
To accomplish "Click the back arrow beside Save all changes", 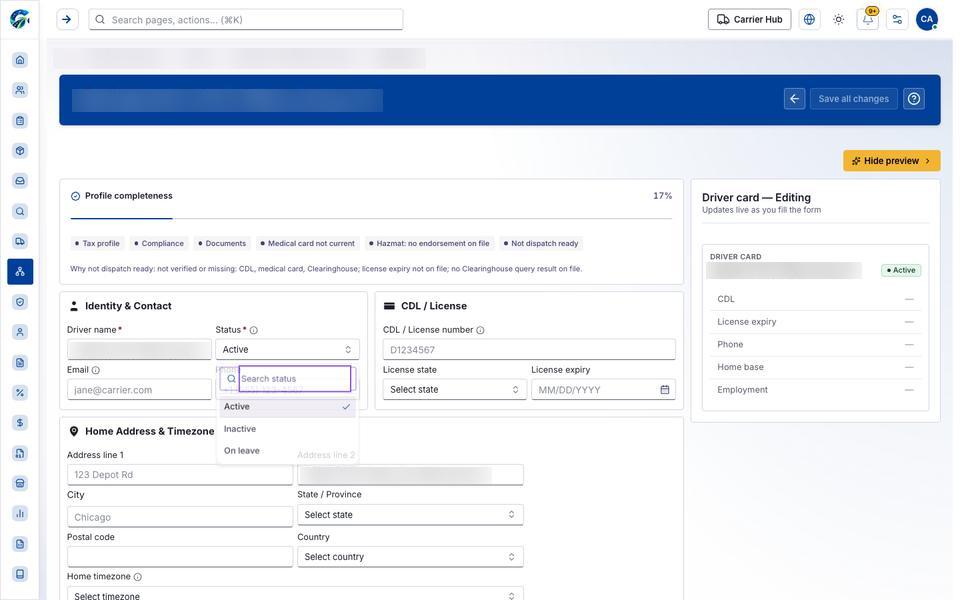I will [x=794, y=99].
